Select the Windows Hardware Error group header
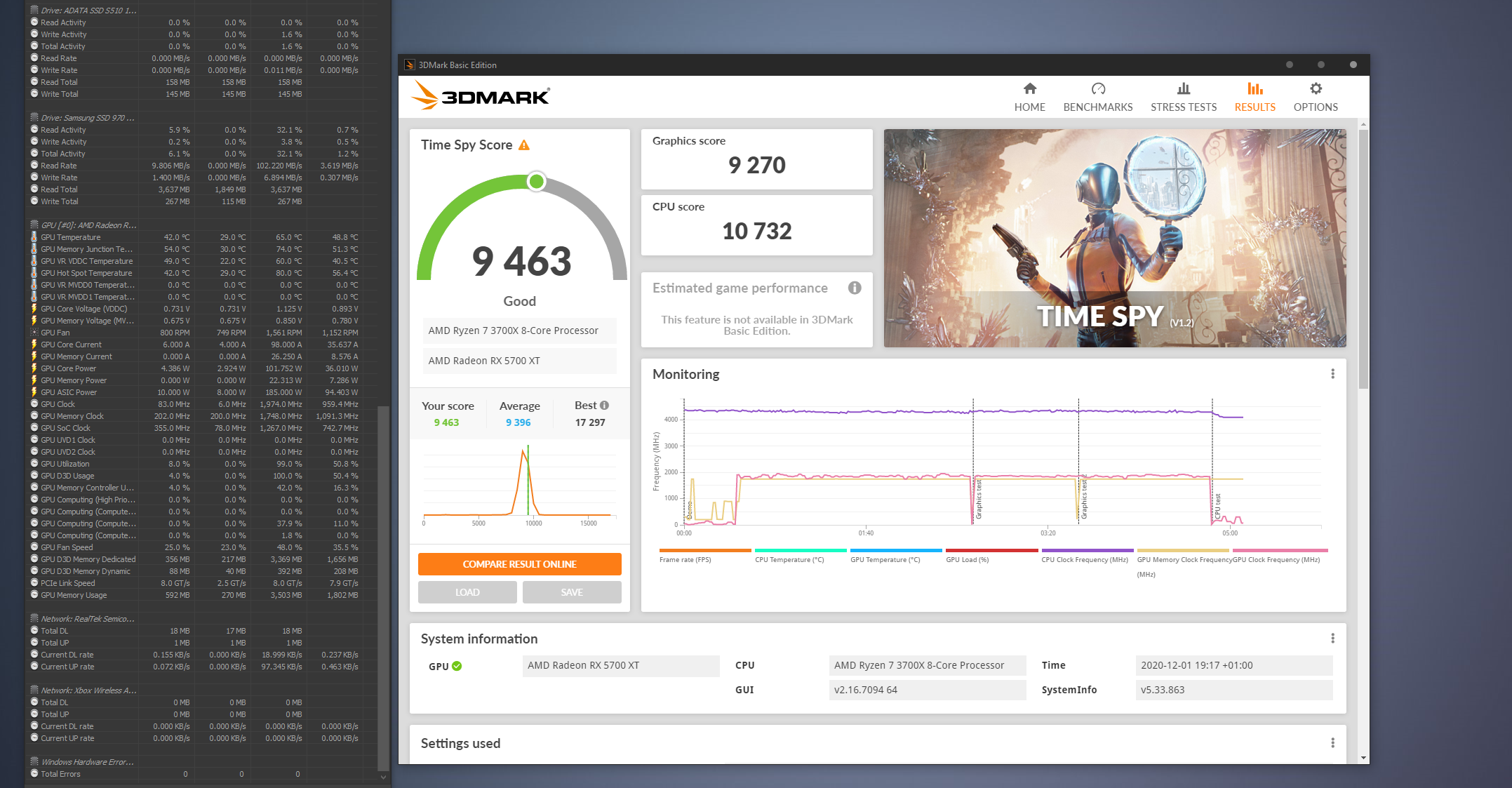The image size is (1512, 788). (x=87, y=762)
